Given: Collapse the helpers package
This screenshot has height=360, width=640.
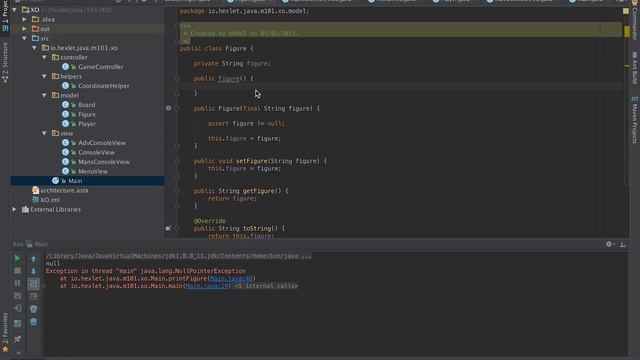Looking at the screenshot, I should [x=44, y=76].
